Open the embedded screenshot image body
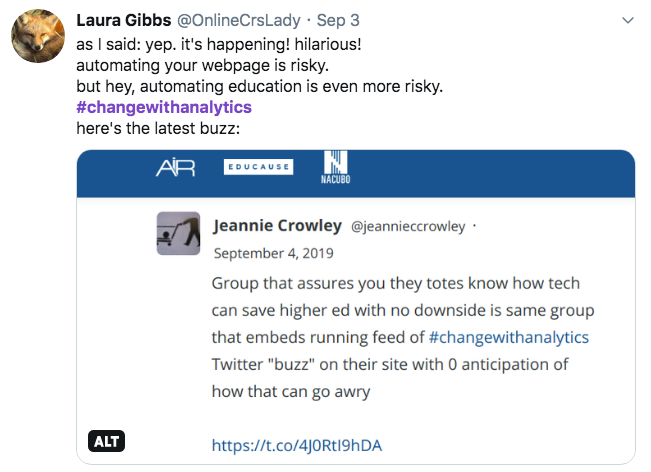This screenshot has height=472, width=651. coord(356,307)
